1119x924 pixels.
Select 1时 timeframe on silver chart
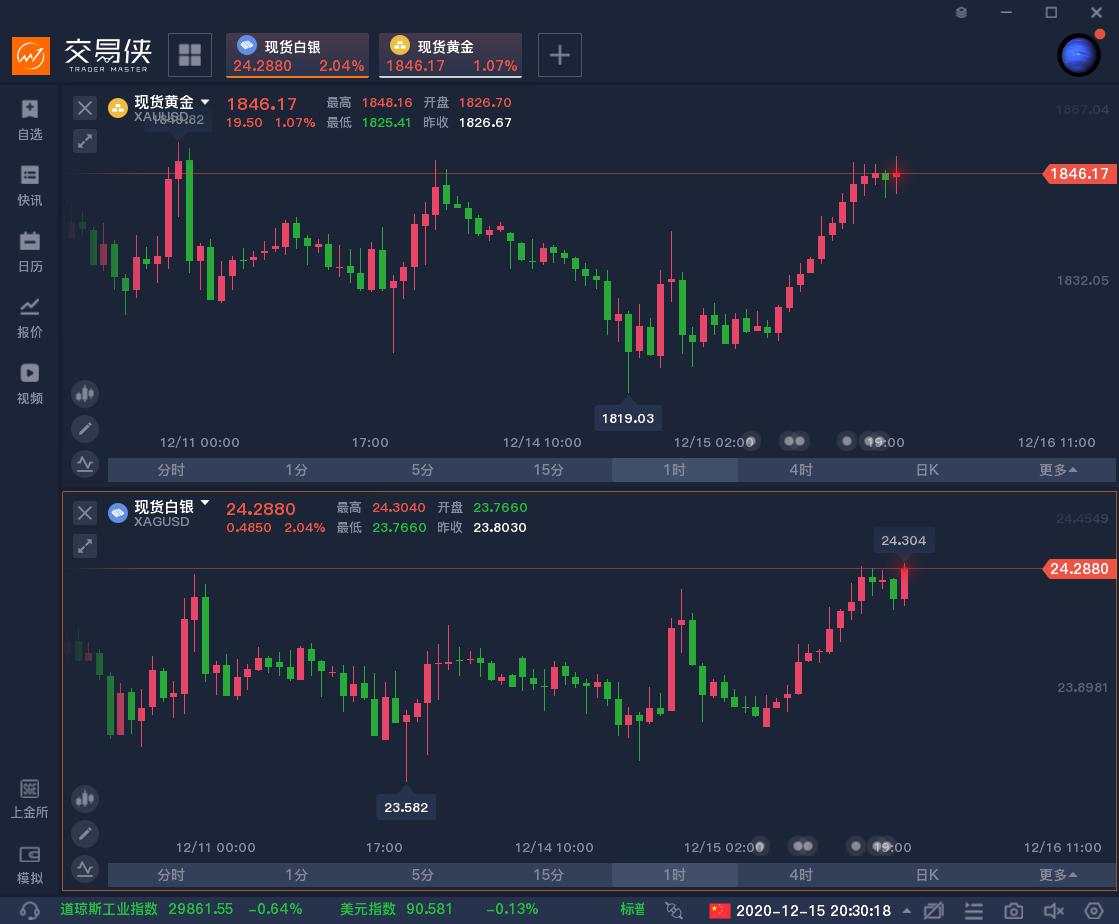674,875
